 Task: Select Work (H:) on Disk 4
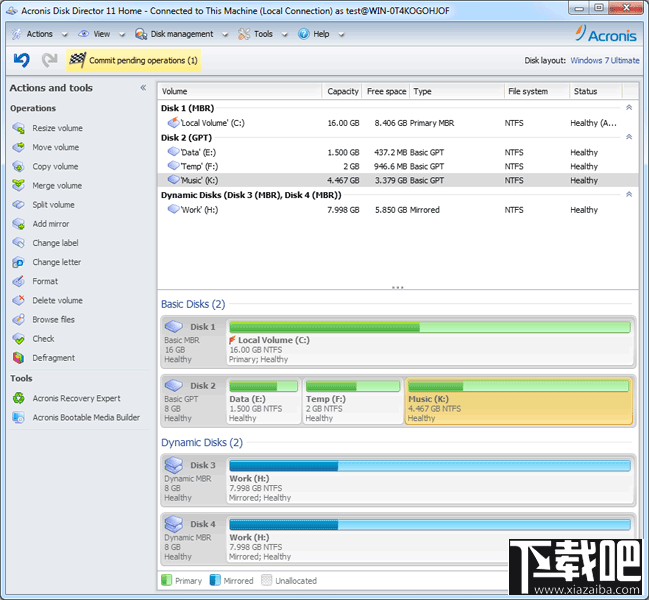click(x=430, y=539)
